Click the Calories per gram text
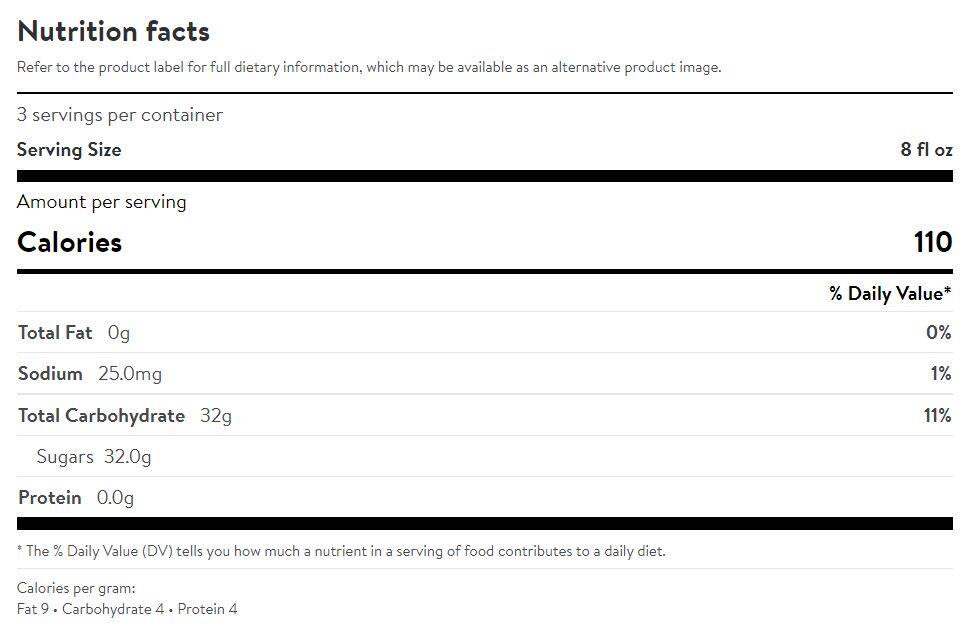The height and width of the screenshot is (628, 966). pyautogui.click(x=76, y=589)
